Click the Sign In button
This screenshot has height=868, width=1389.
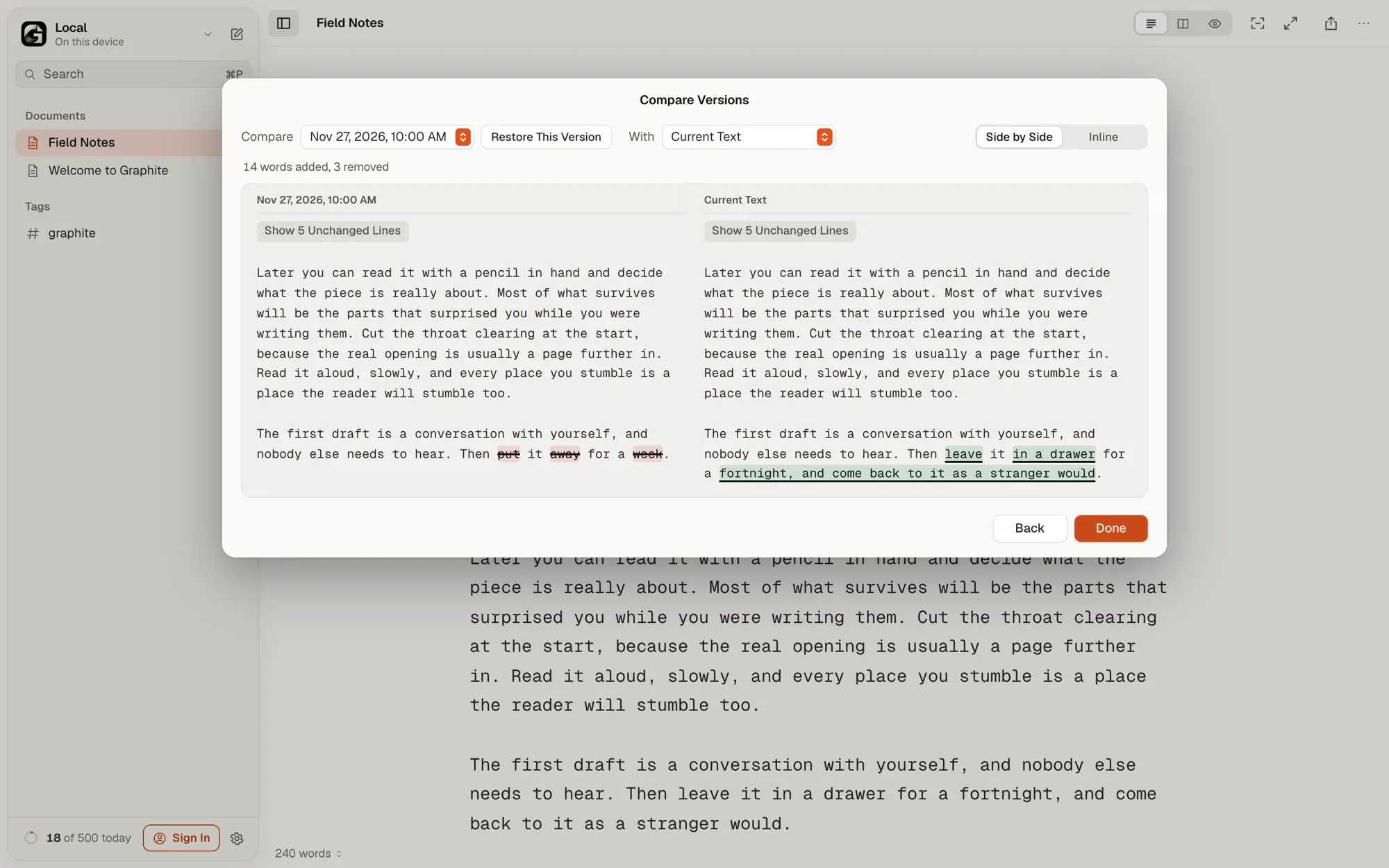pyautogui.click(x=181, y=838)
